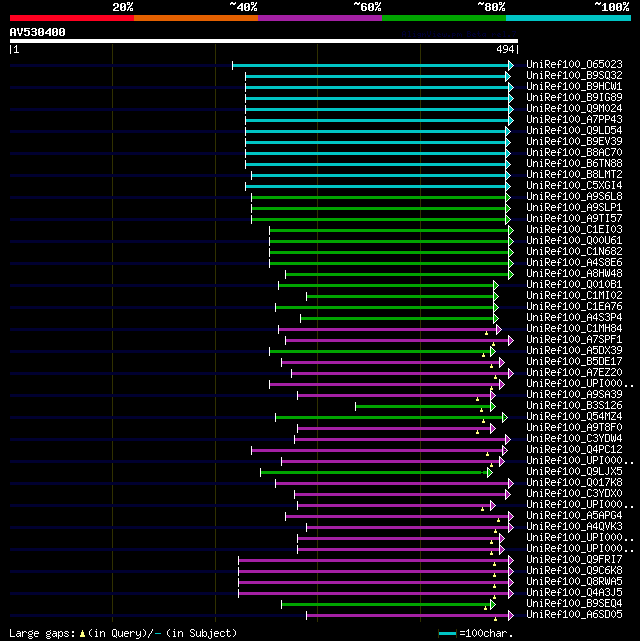Select the AV530400 query name
640x641 pixels.
pos(38,32)
